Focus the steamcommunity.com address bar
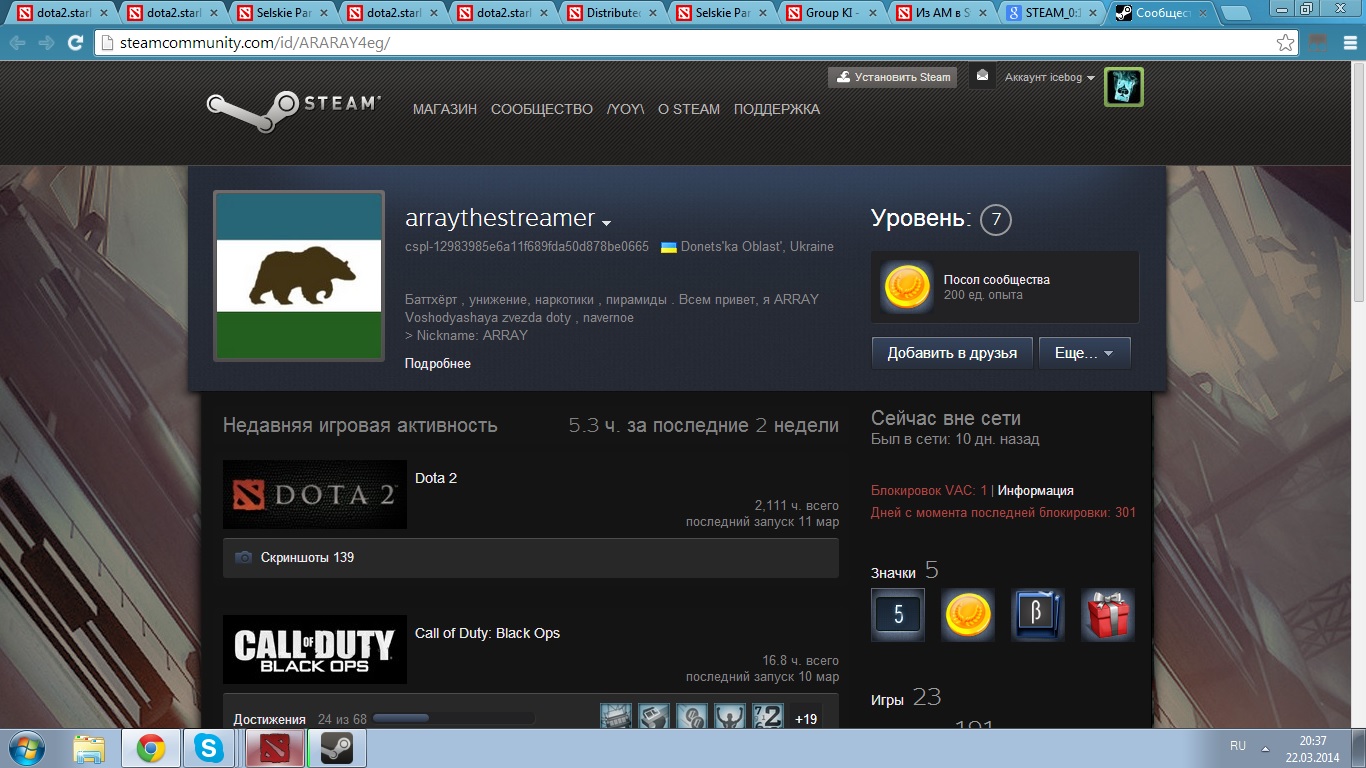 coord(685,43)
